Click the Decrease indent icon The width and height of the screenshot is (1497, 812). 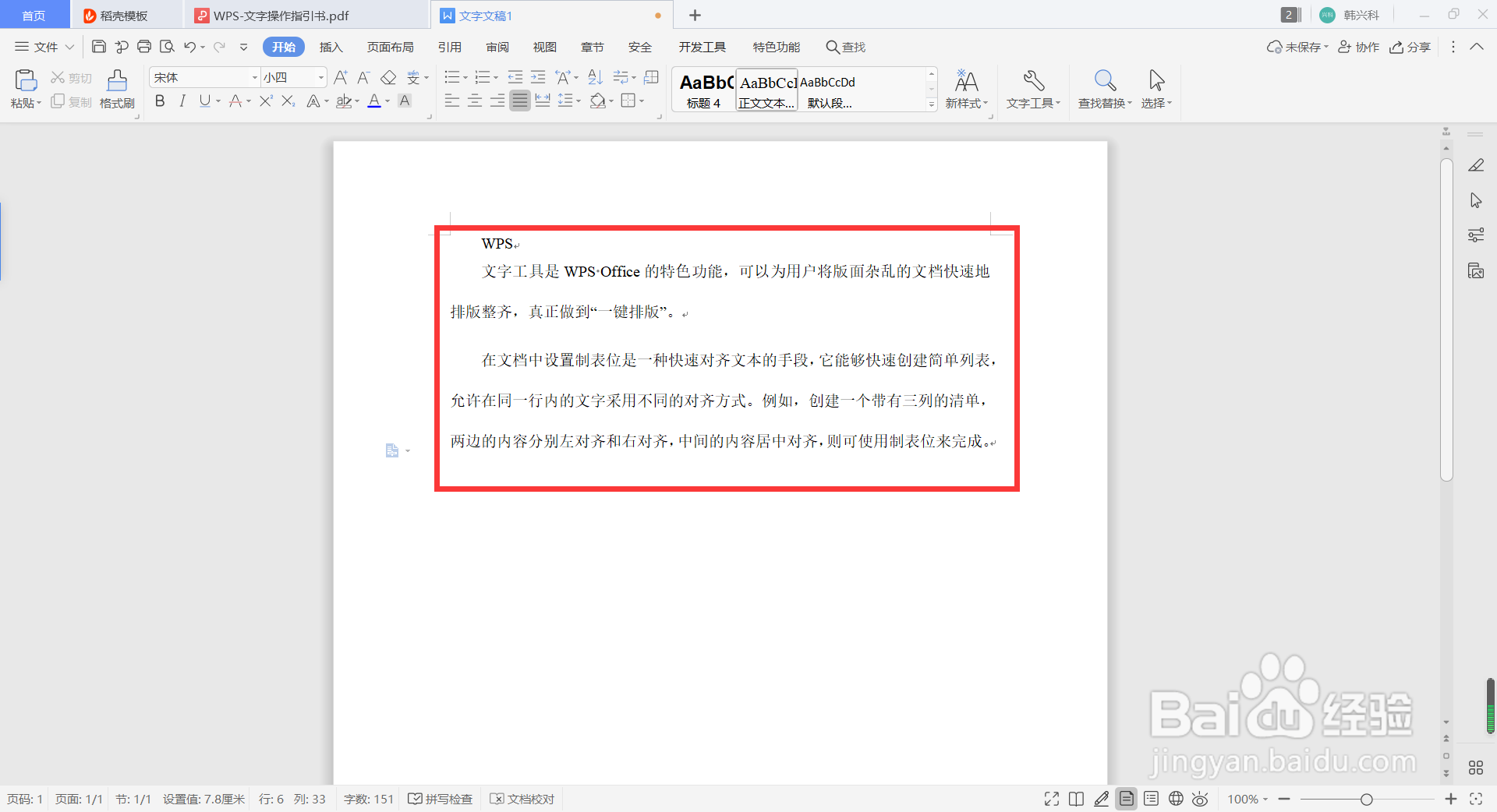pos(515,77)
